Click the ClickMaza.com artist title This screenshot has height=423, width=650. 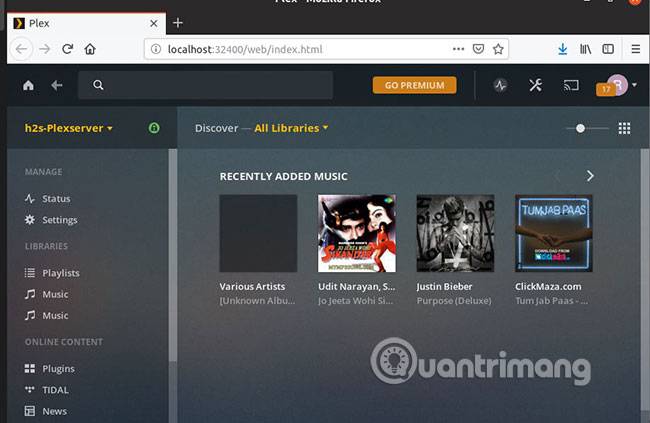point(548,287)
